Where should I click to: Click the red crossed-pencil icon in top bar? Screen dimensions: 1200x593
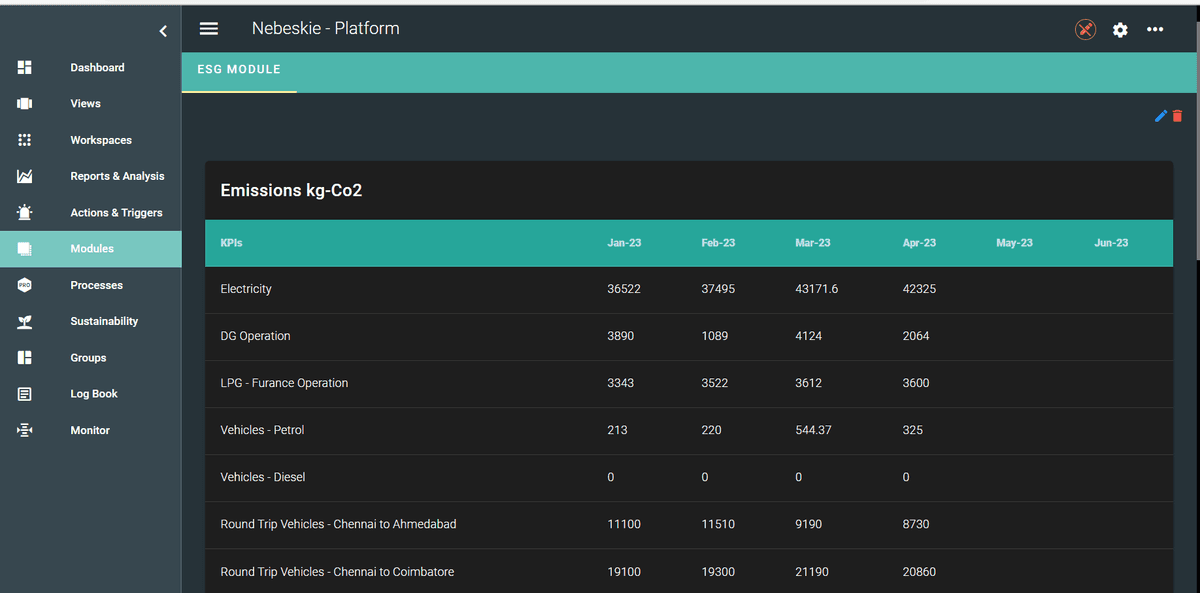click(x=1085, y=29)
